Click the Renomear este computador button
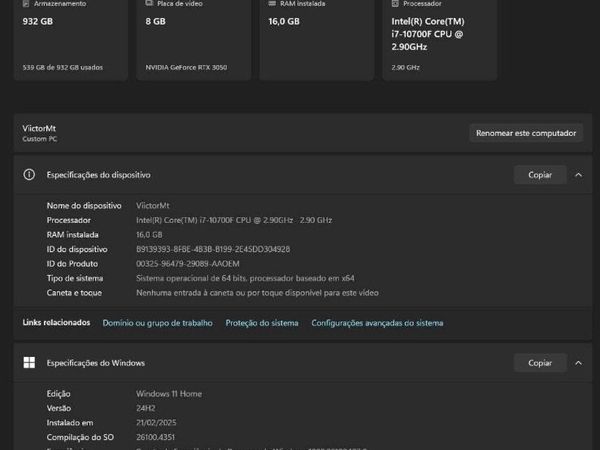Image resolution: width=600 pixels, height=450 pixels. pyautogui.click(x=526, y=133)
